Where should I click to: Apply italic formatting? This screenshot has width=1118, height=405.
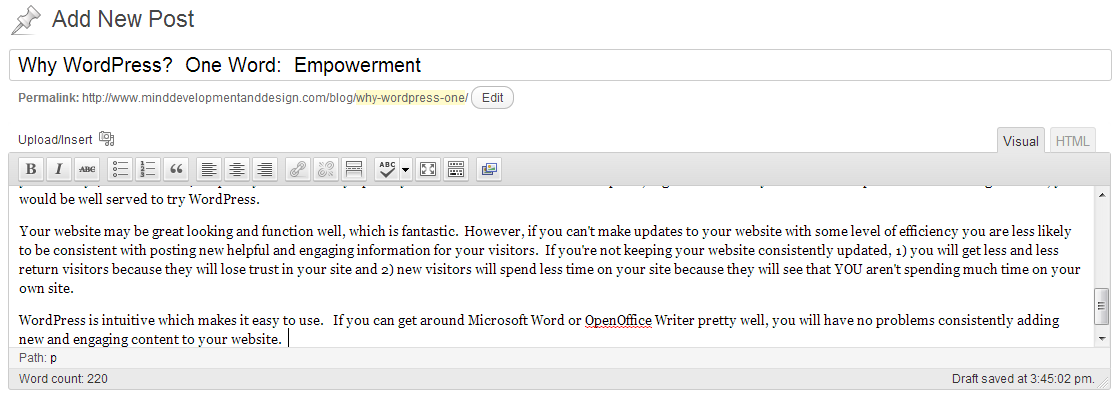[x=59, y=169]
